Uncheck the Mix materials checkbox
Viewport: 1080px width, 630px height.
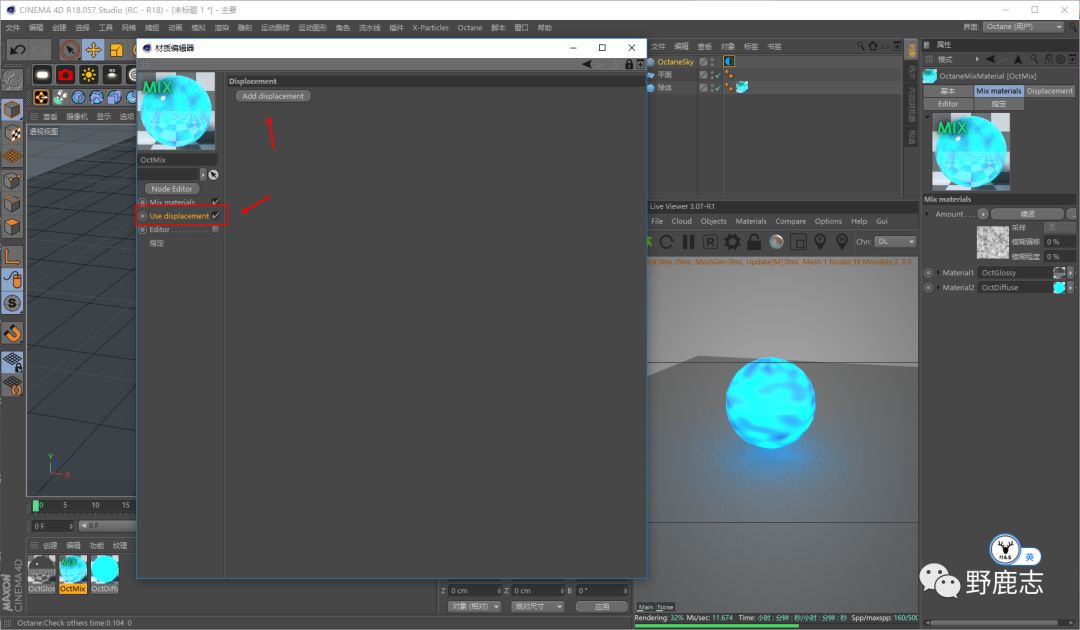215,202
